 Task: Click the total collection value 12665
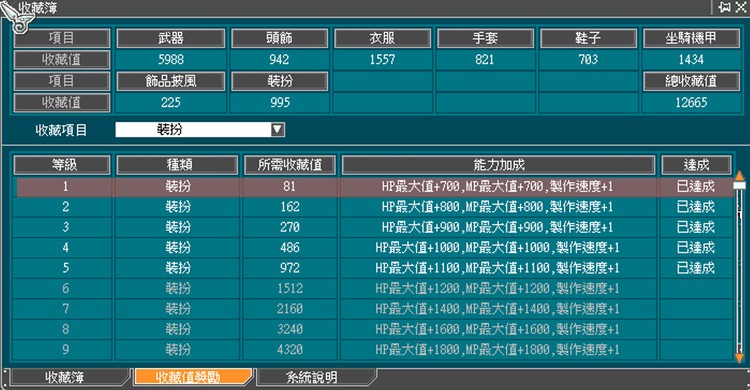pyautogui.click(x=691, y=102)
